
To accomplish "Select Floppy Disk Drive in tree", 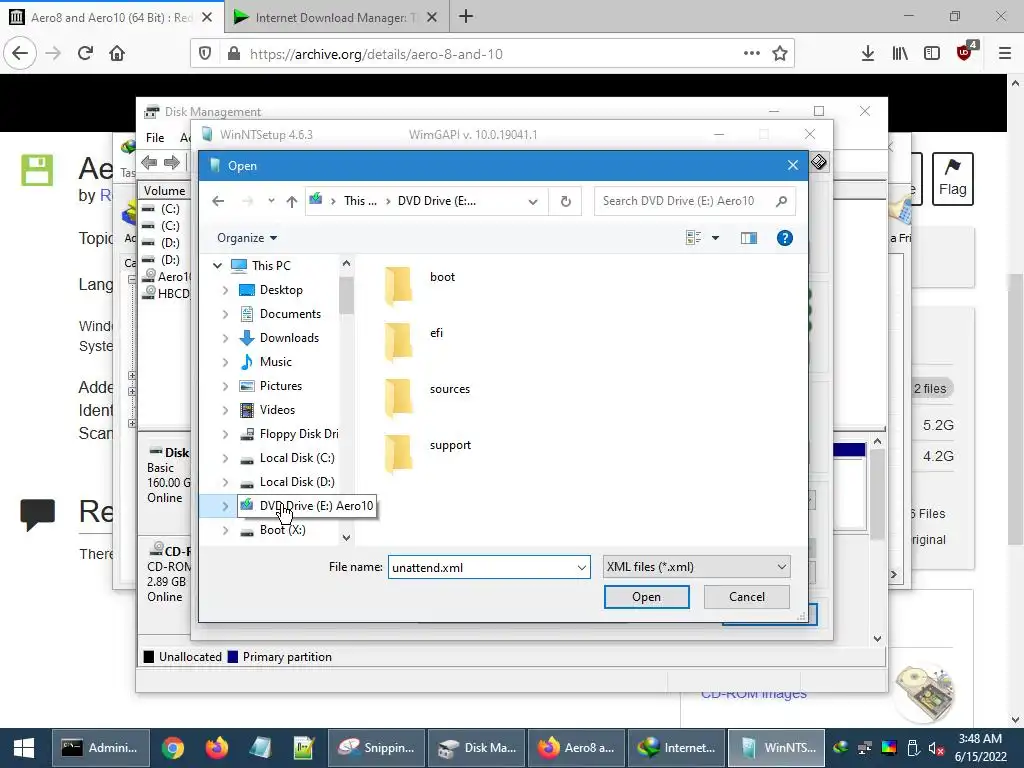I will click(x=289, y=434).
